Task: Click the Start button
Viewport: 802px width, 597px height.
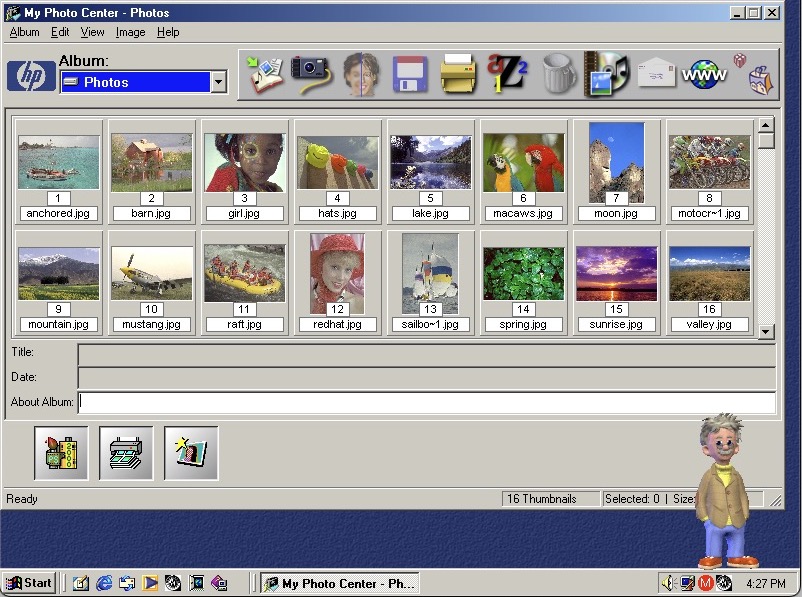Action: (x=29, y=583)
